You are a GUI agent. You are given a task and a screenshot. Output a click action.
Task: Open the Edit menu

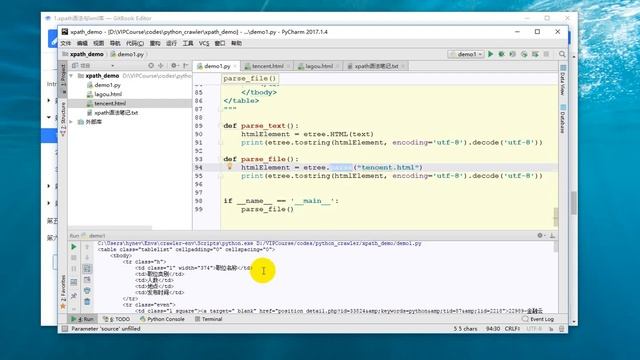(x=82, y=43)
